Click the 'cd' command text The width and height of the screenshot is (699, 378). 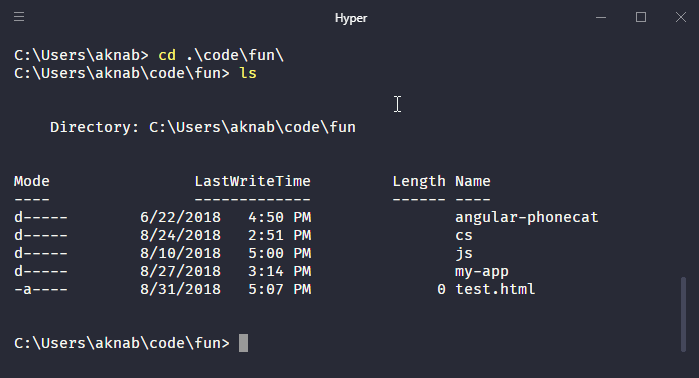pos(167,55)
